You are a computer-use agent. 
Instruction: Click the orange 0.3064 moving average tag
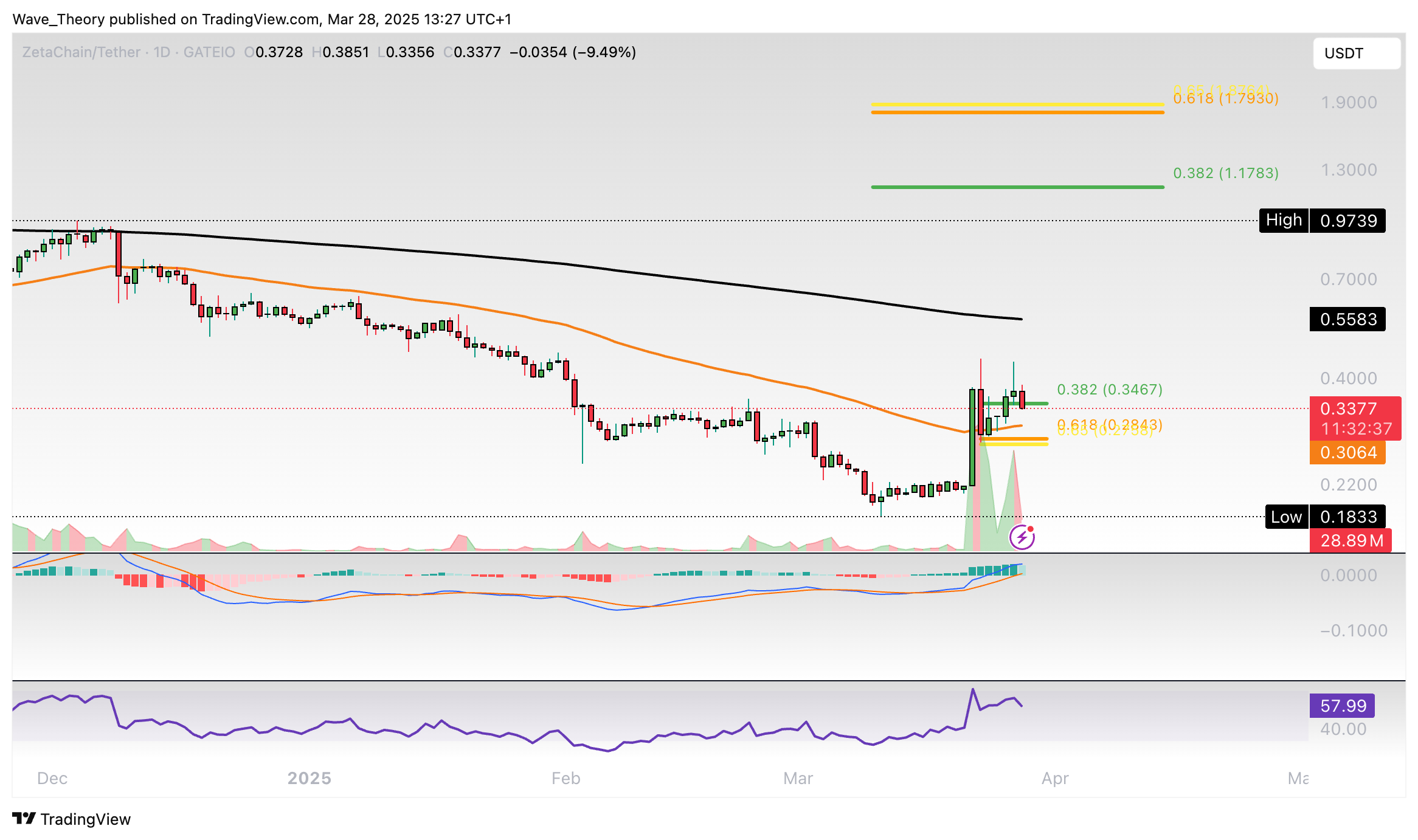[x=1347, y=452]
